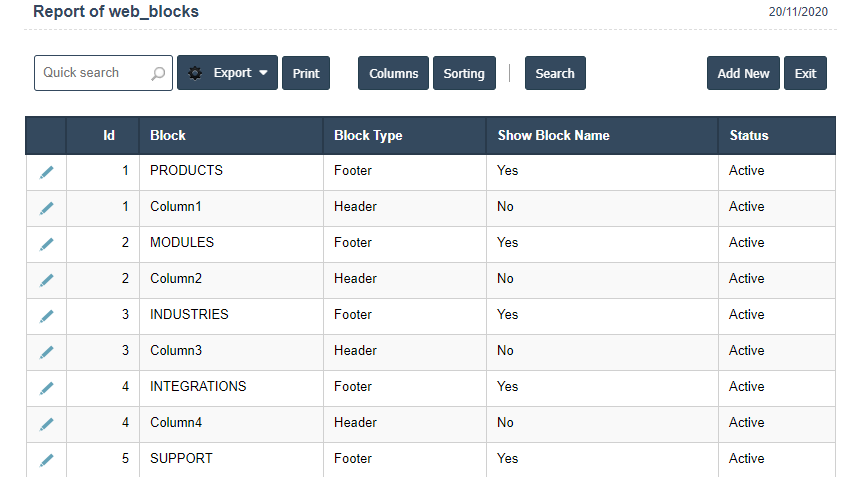Open the Sorting options
The image size is (864, 477).
(x=464, y=73)
